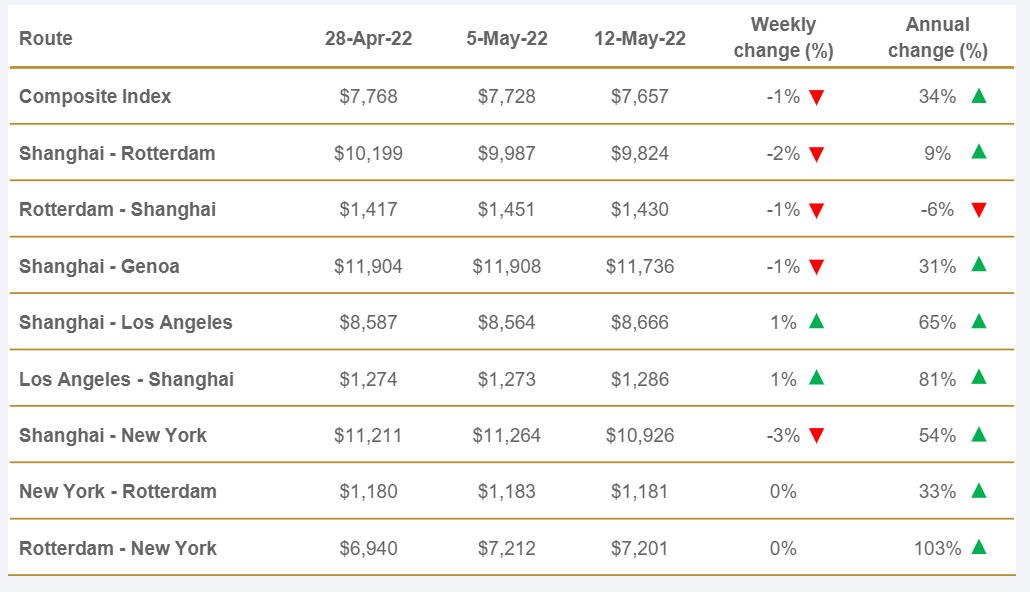
Task: Click red down arrow for Shanghai - Rotterdam weekly change
Action: tap(816, 154)
